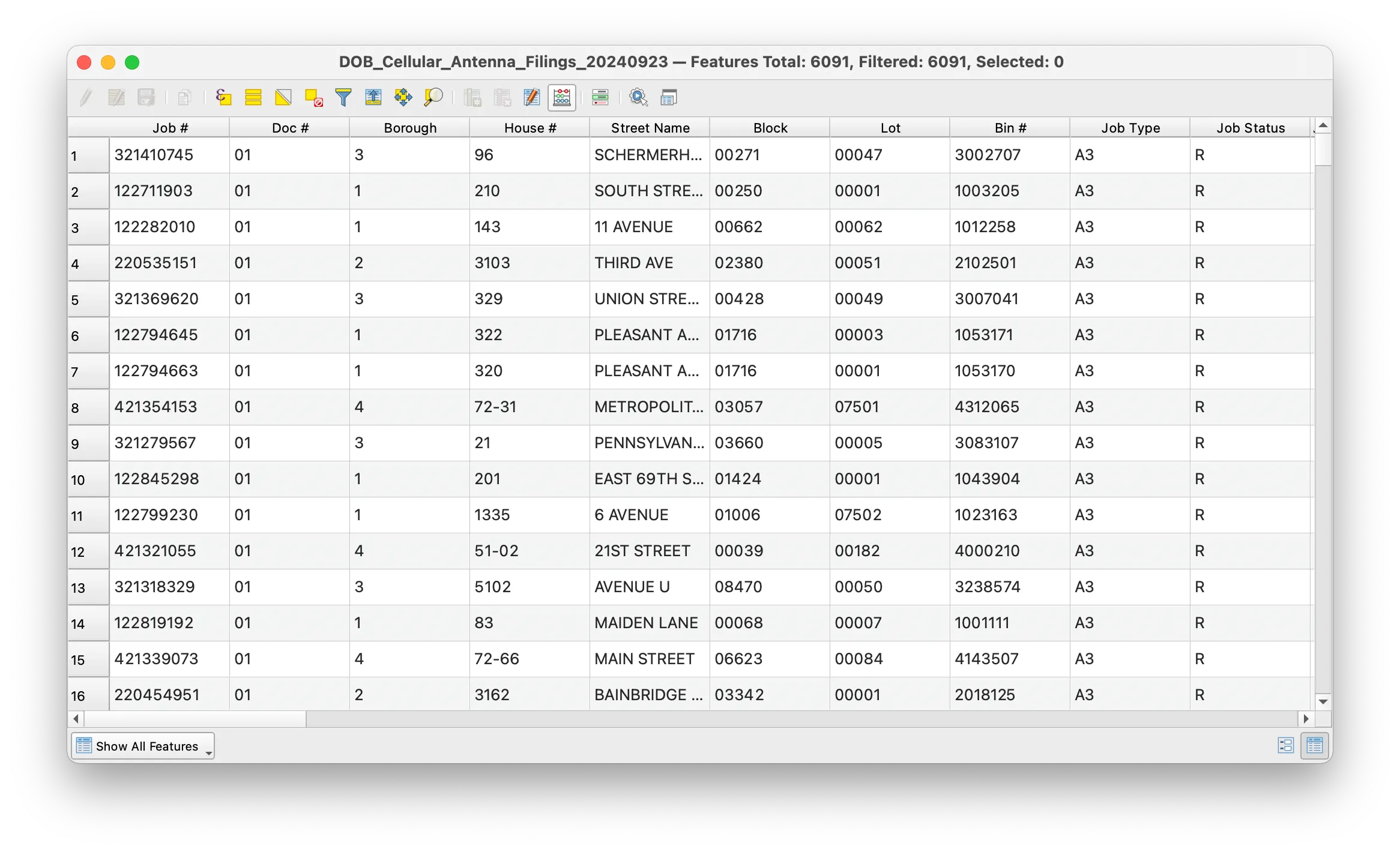
Task: Move selection to top of table
Action: [373, 97]
